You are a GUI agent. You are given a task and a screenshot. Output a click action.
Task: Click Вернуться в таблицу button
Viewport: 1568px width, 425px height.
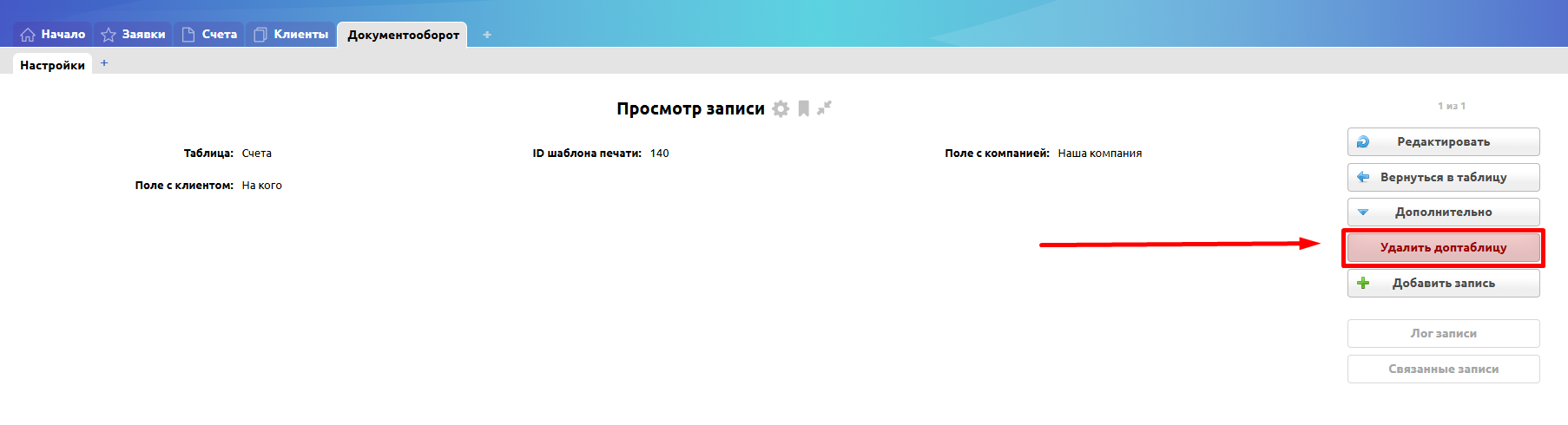(x=1443, y=177)
